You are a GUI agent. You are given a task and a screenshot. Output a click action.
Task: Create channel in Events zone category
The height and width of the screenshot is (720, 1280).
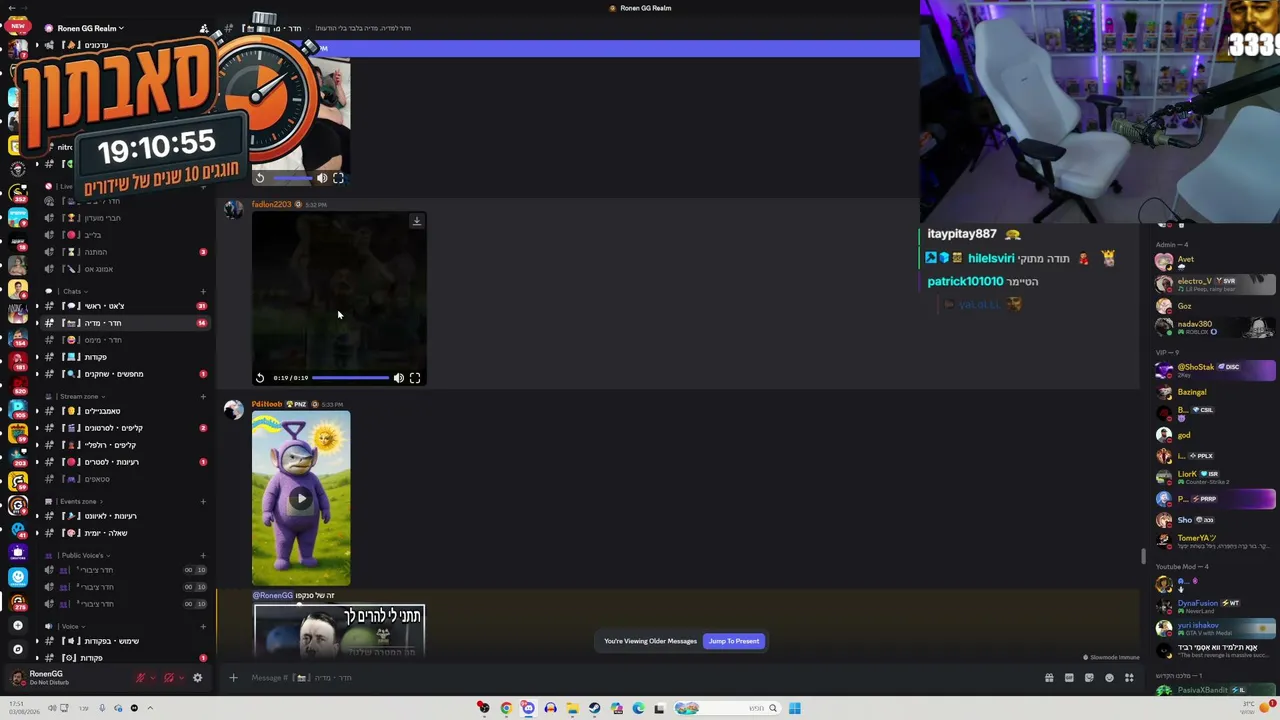[x=203, y=502]
